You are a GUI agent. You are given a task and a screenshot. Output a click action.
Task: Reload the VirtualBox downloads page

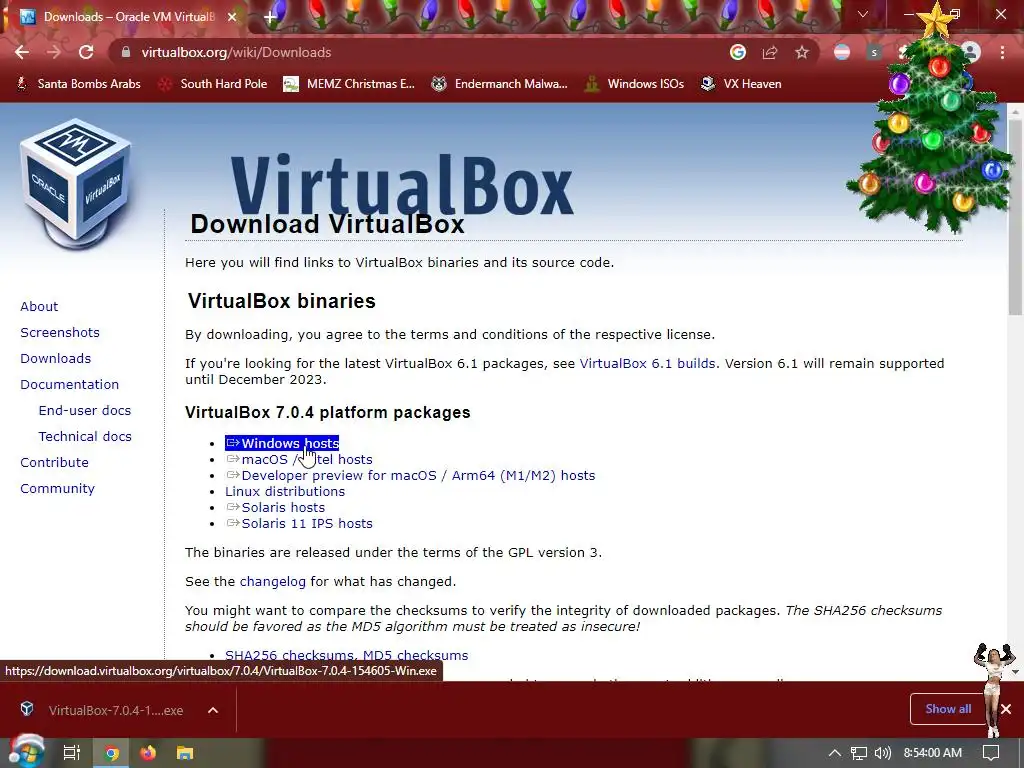click(86, 52)
